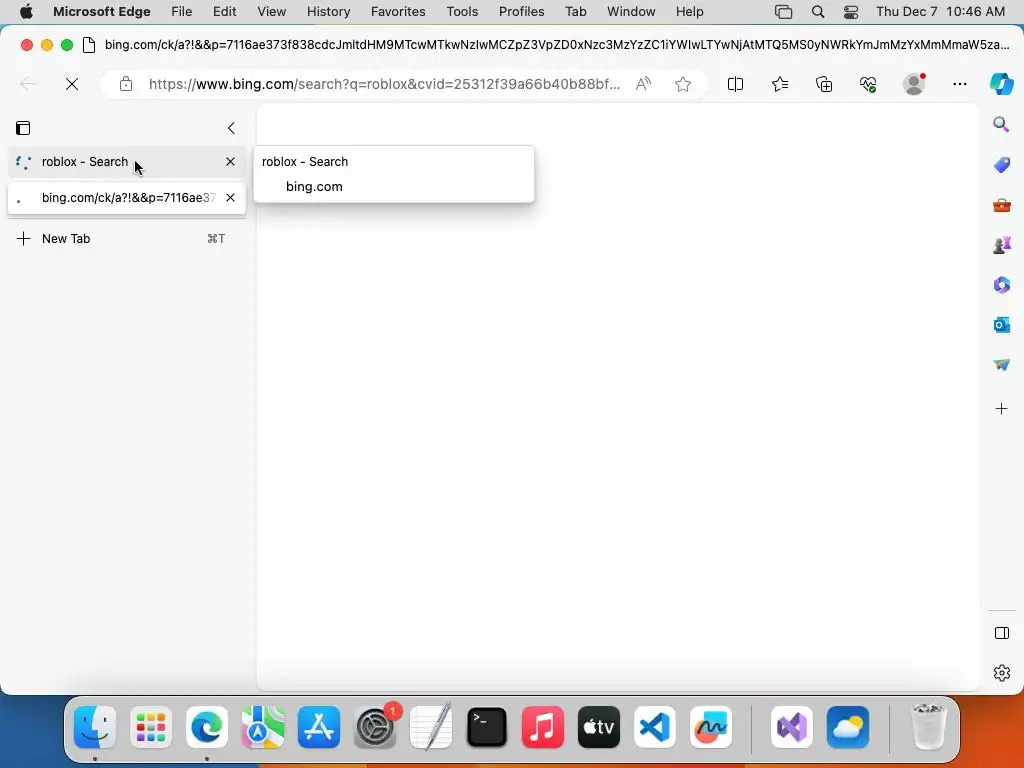
Task: Open Apple TV from the Dock
Action: [x=599, y=727]
